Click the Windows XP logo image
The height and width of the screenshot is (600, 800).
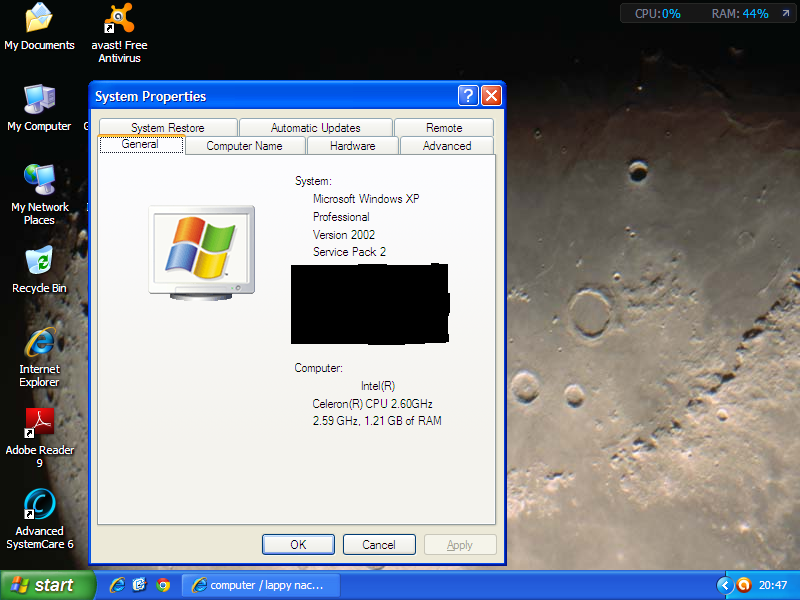(202, 253)
